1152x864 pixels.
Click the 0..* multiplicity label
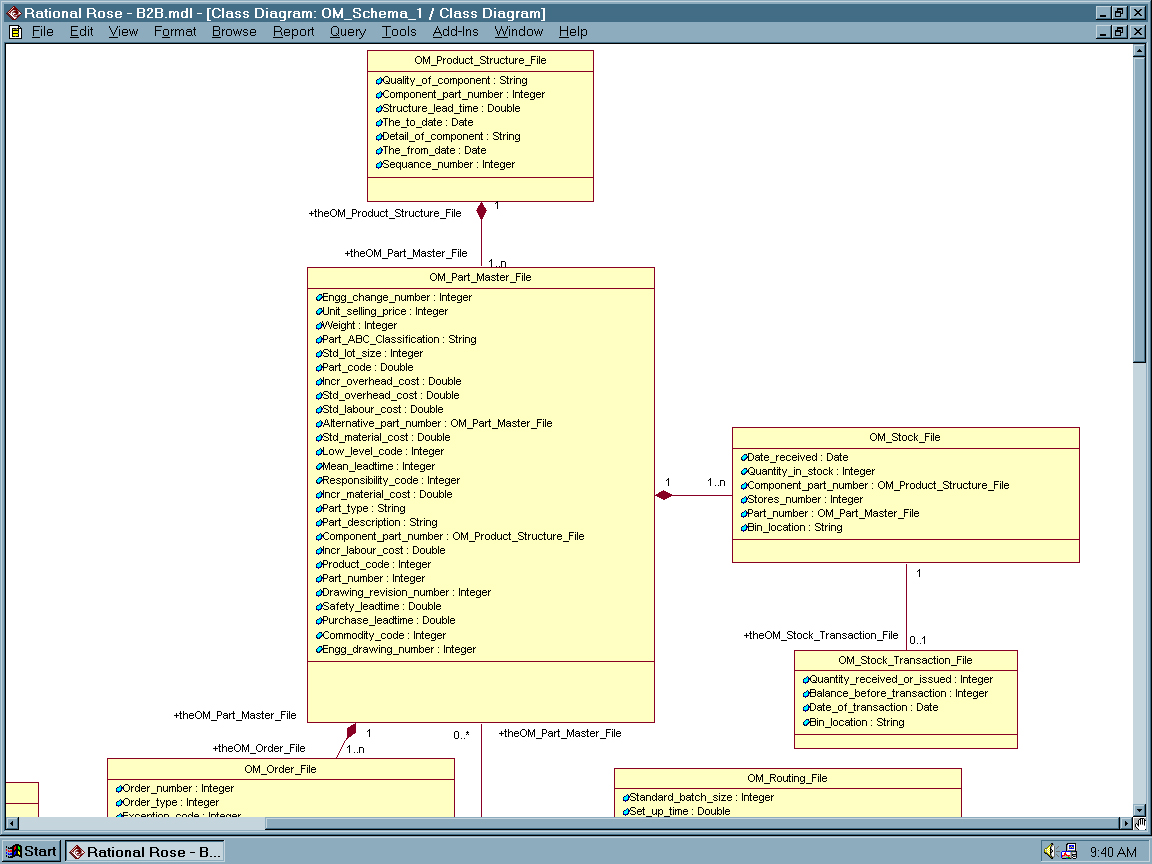click(461, 735)
